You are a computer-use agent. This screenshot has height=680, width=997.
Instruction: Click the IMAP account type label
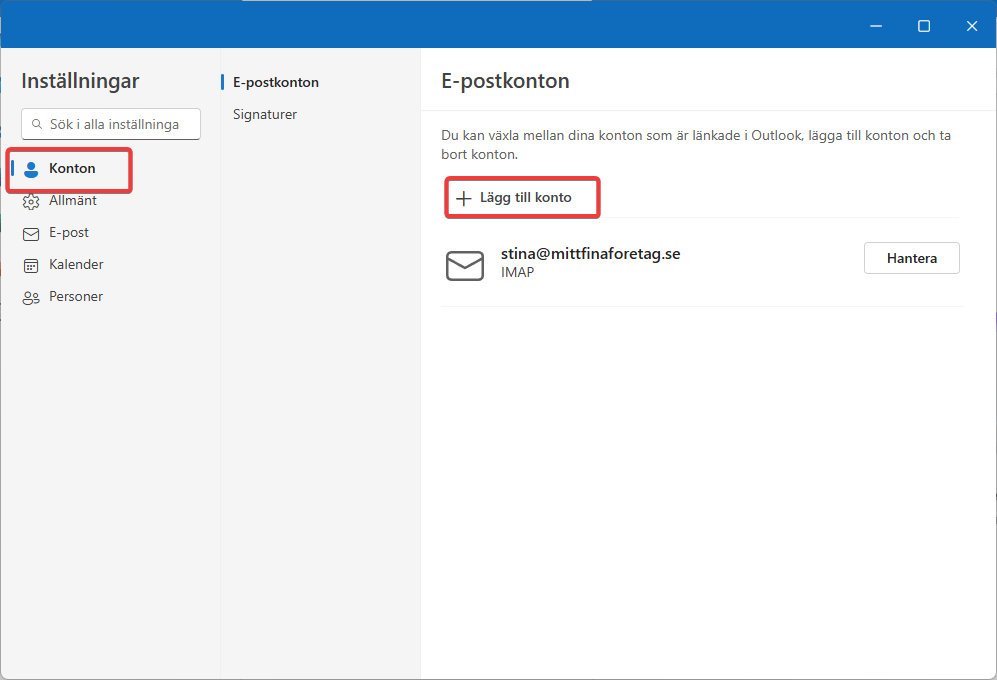517,272
